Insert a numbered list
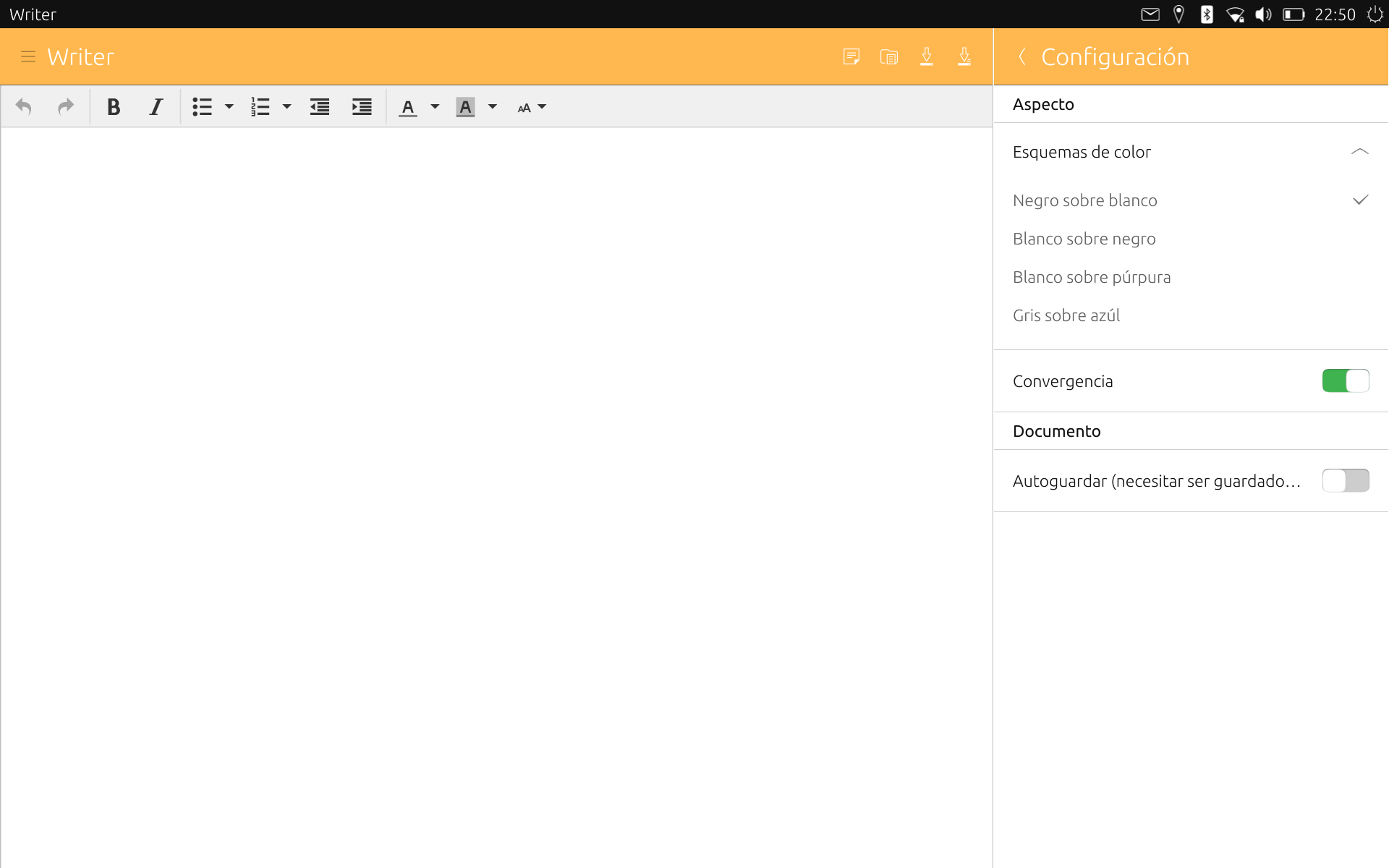 (260, 107)
